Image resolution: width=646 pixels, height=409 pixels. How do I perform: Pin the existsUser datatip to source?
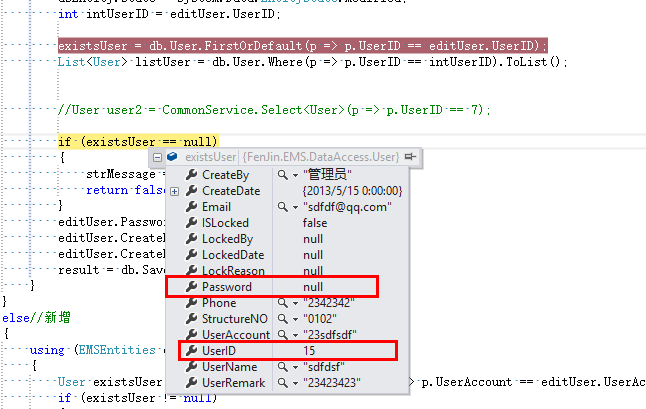pos(411,157)
